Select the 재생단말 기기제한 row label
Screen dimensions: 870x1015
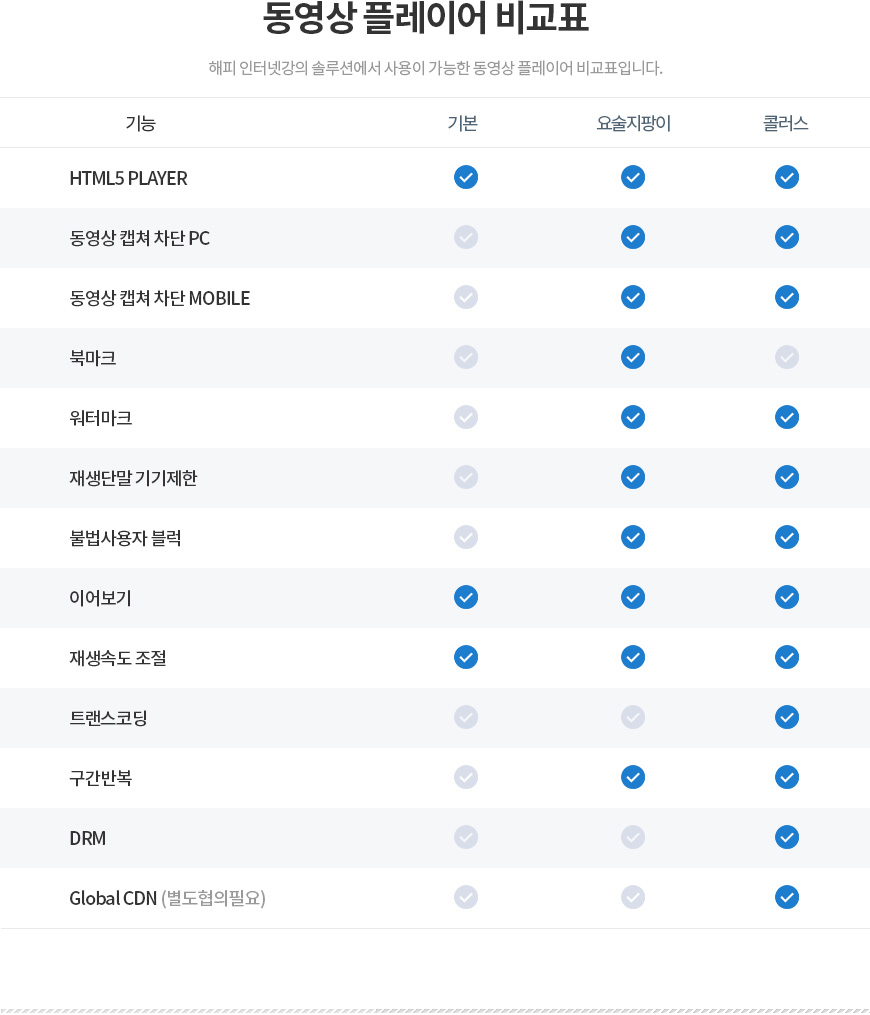point(133,478)
